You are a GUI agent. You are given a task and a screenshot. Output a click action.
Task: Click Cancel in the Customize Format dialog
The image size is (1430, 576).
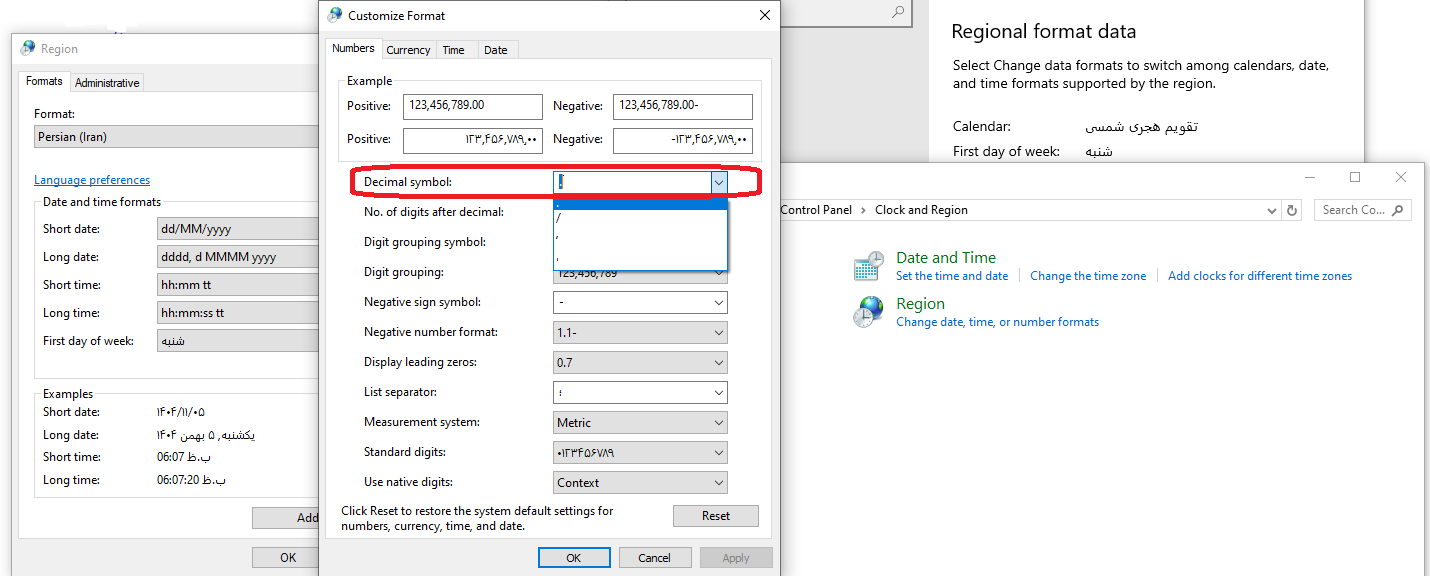[x=655, y=558]
